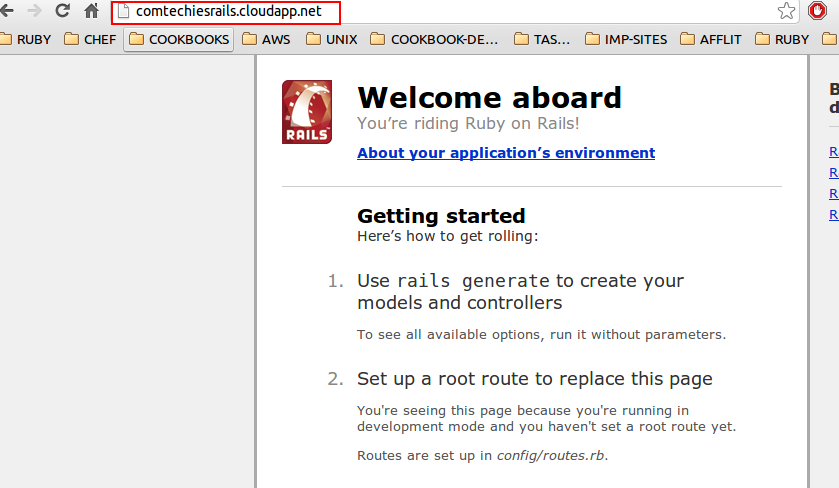The image size is (839, 488).
Task: Click the page icon in address bar
Action: click(x=124, y=11)
